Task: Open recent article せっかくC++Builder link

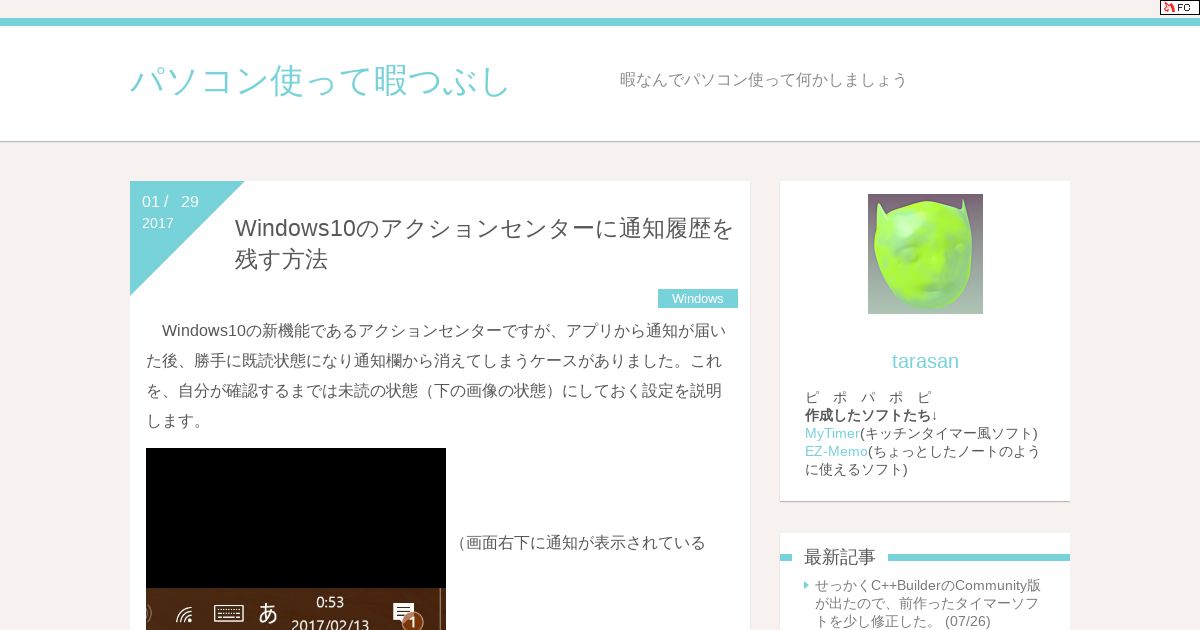Action: click(928, 603)
